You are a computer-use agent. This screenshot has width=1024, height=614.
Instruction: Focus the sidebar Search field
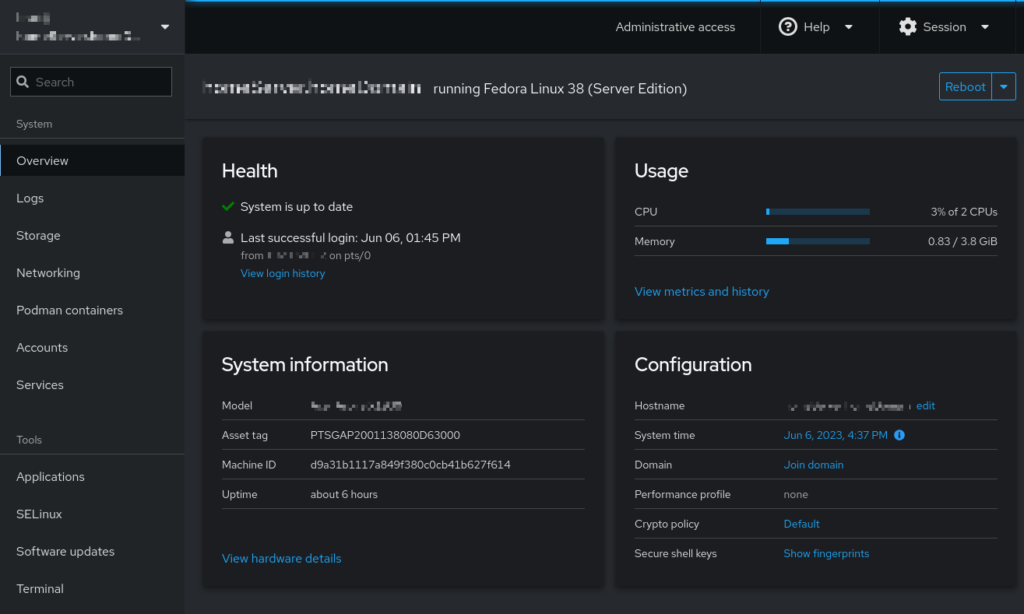click(x=100, y=82)
